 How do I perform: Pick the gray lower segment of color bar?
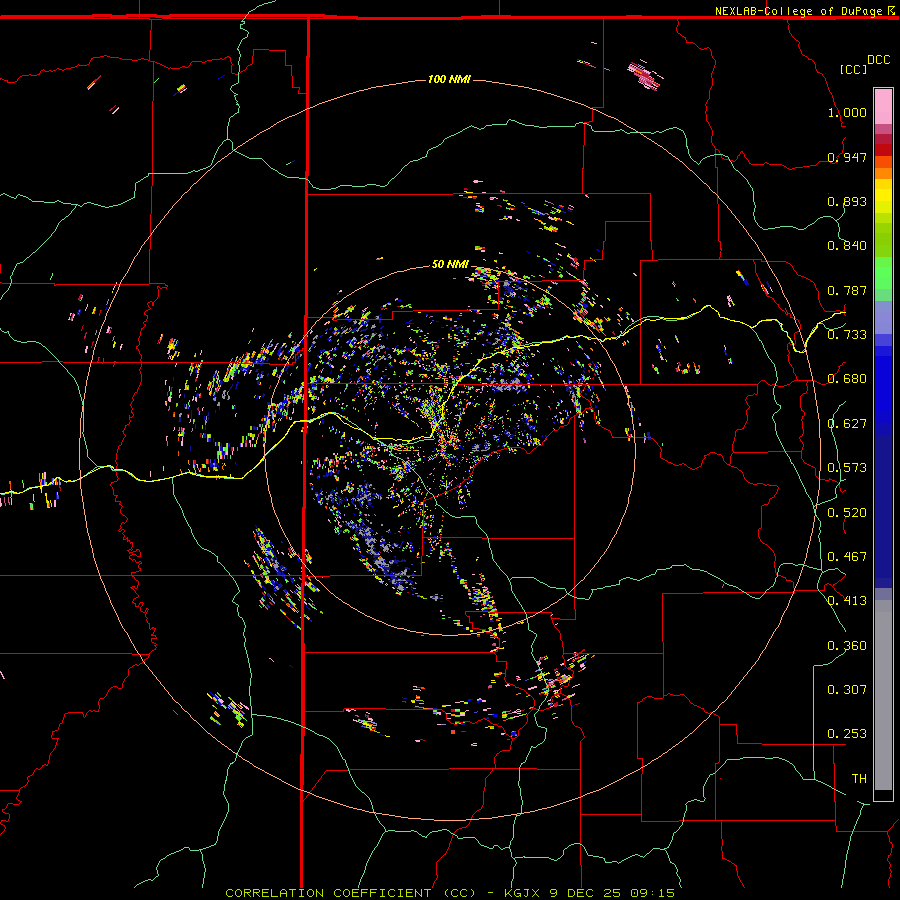883,695
